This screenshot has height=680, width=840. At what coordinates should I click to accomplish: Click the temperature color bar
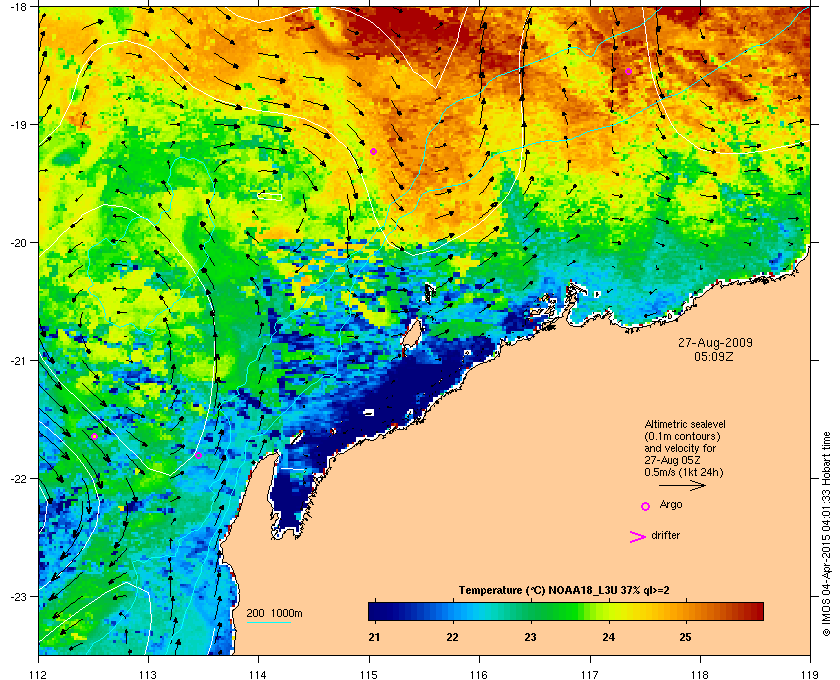pyautogui.click(x=566, y=611)
